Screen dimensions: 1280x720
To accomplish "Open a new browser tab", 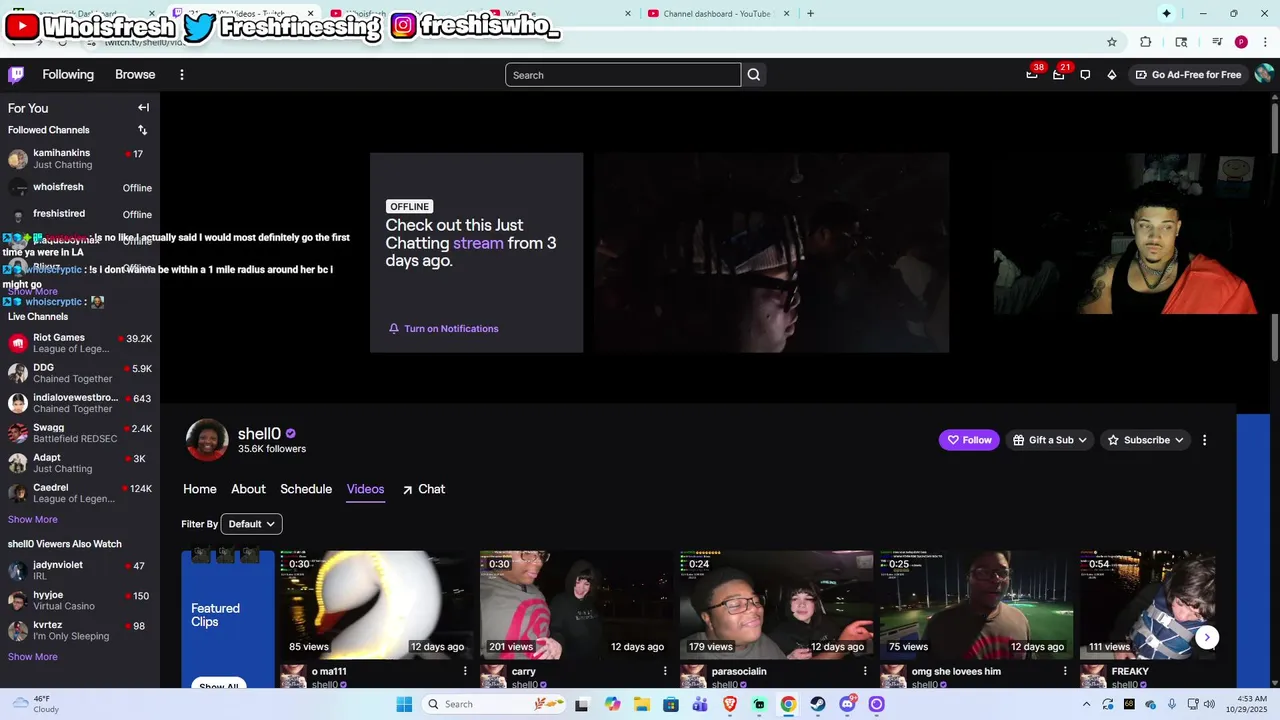I will pos(810,13).
